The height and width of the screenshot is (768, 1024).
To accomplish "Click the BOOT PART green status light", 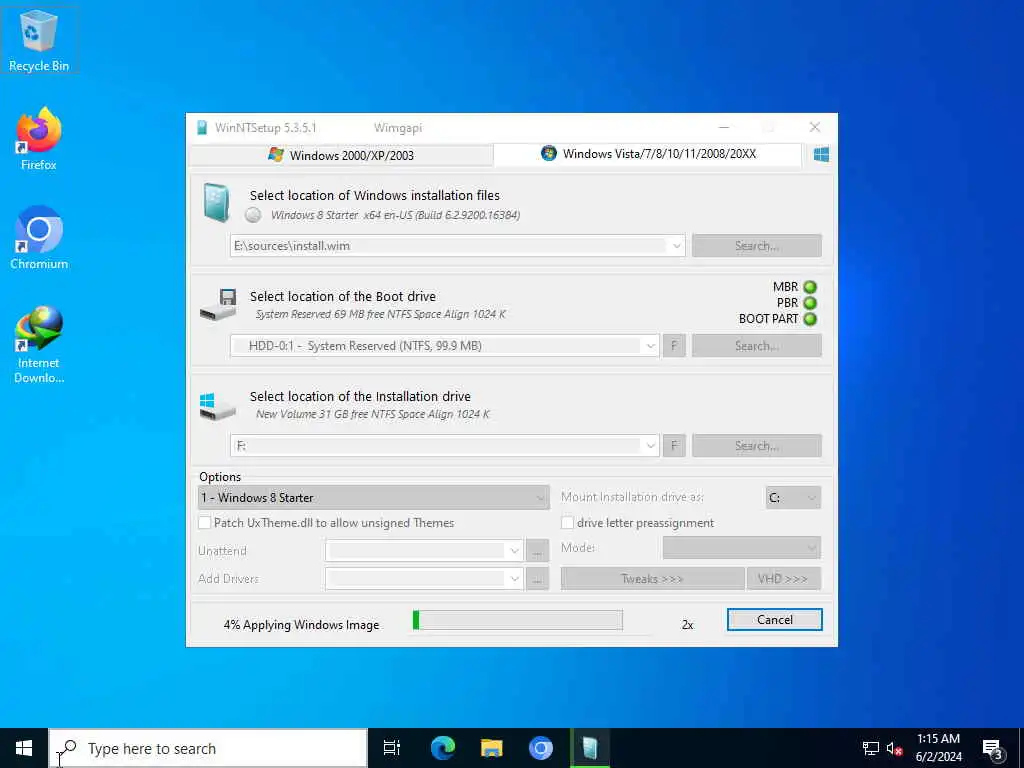I will (x=810, y=319).
